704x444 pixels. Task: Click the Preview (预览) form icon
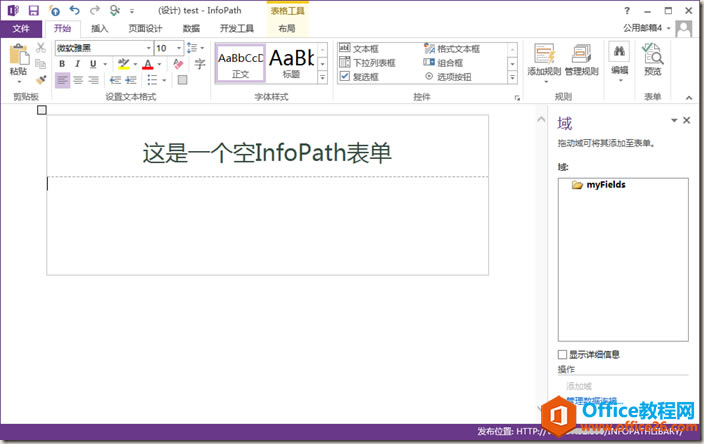(652, 57)
